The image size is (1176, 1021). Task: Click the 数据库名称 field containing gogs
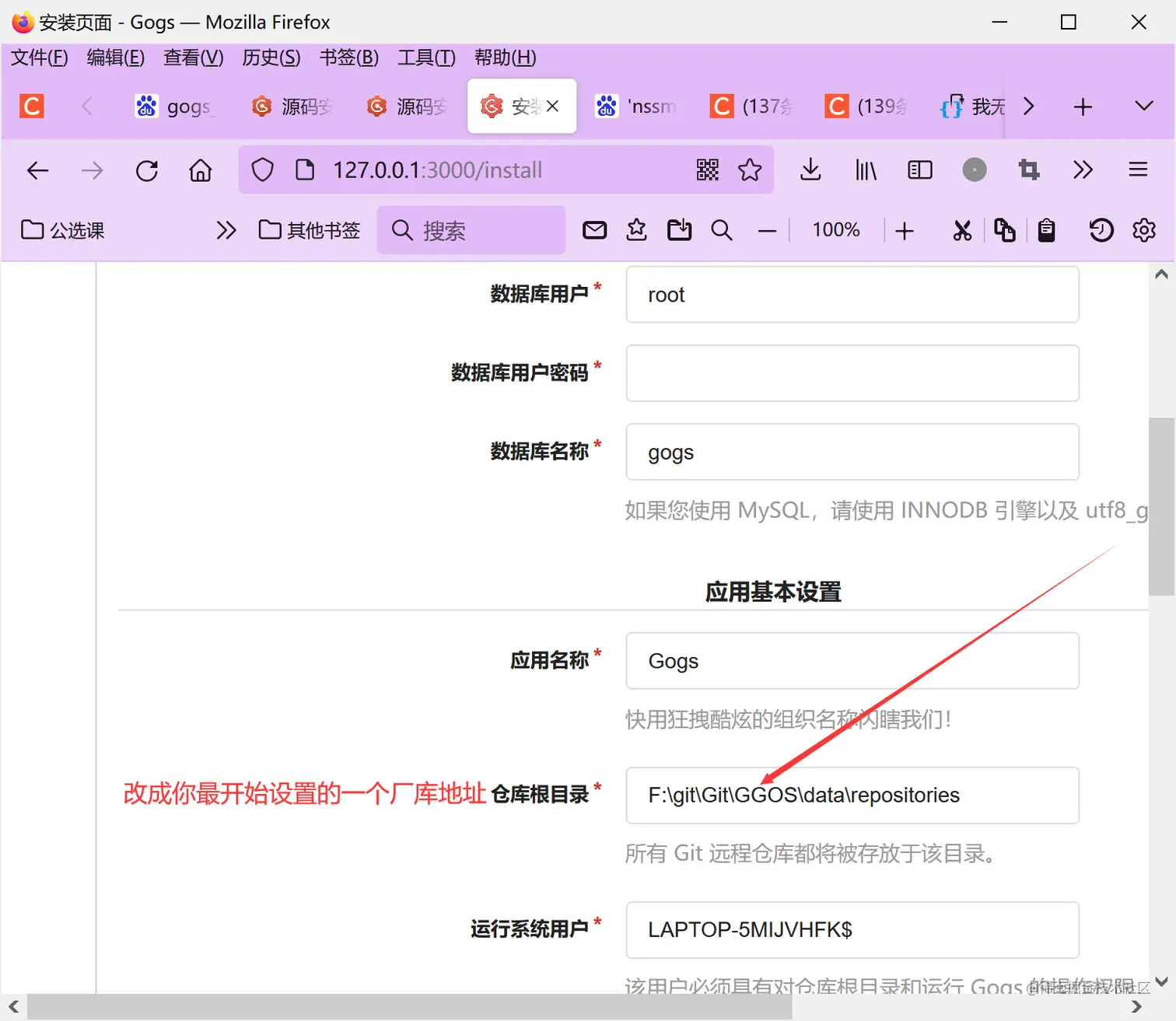click(852, 452)
